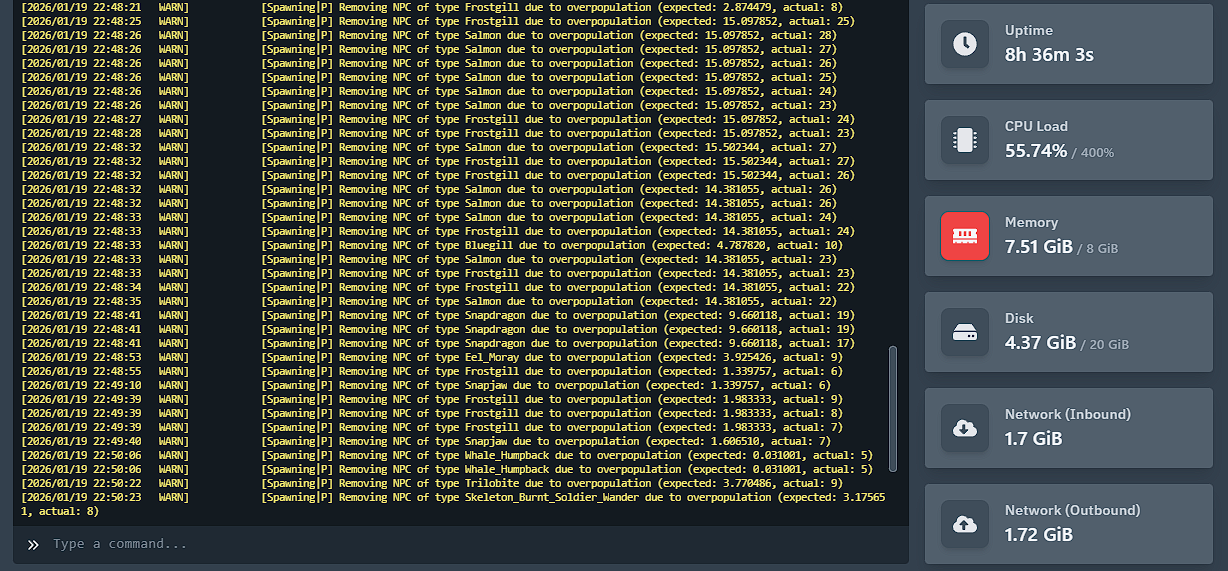The height and width of the screenshot is (571, 1228).
Task: Click the 1.72 GiB outbound network value
Action: pos(1038,535)
